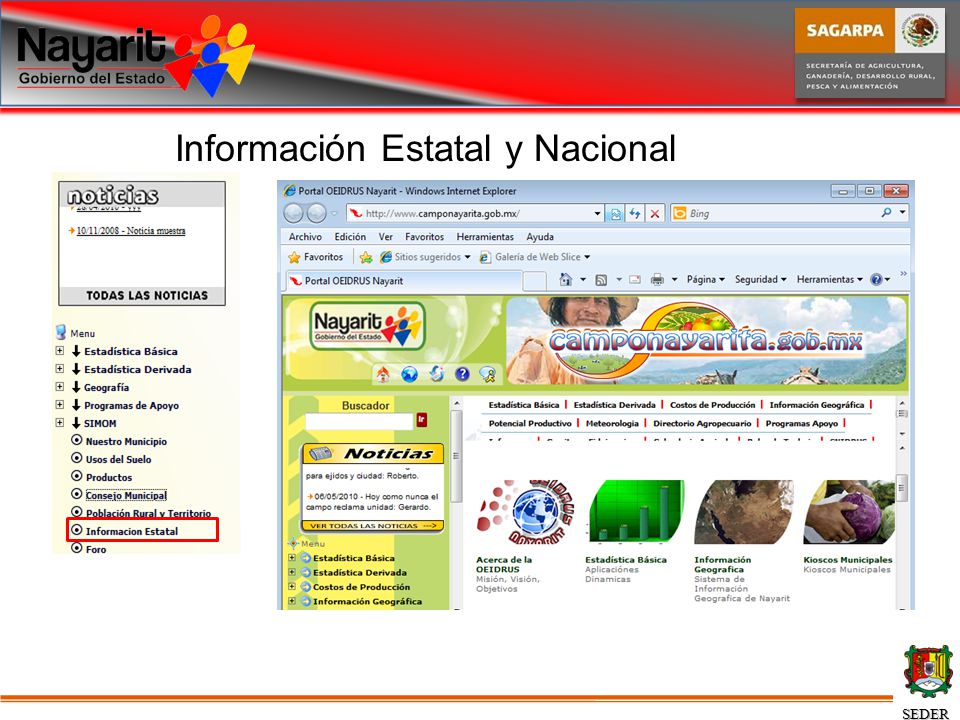
Task: Click the printer icon in command bar
Action: tap(657, 280)
